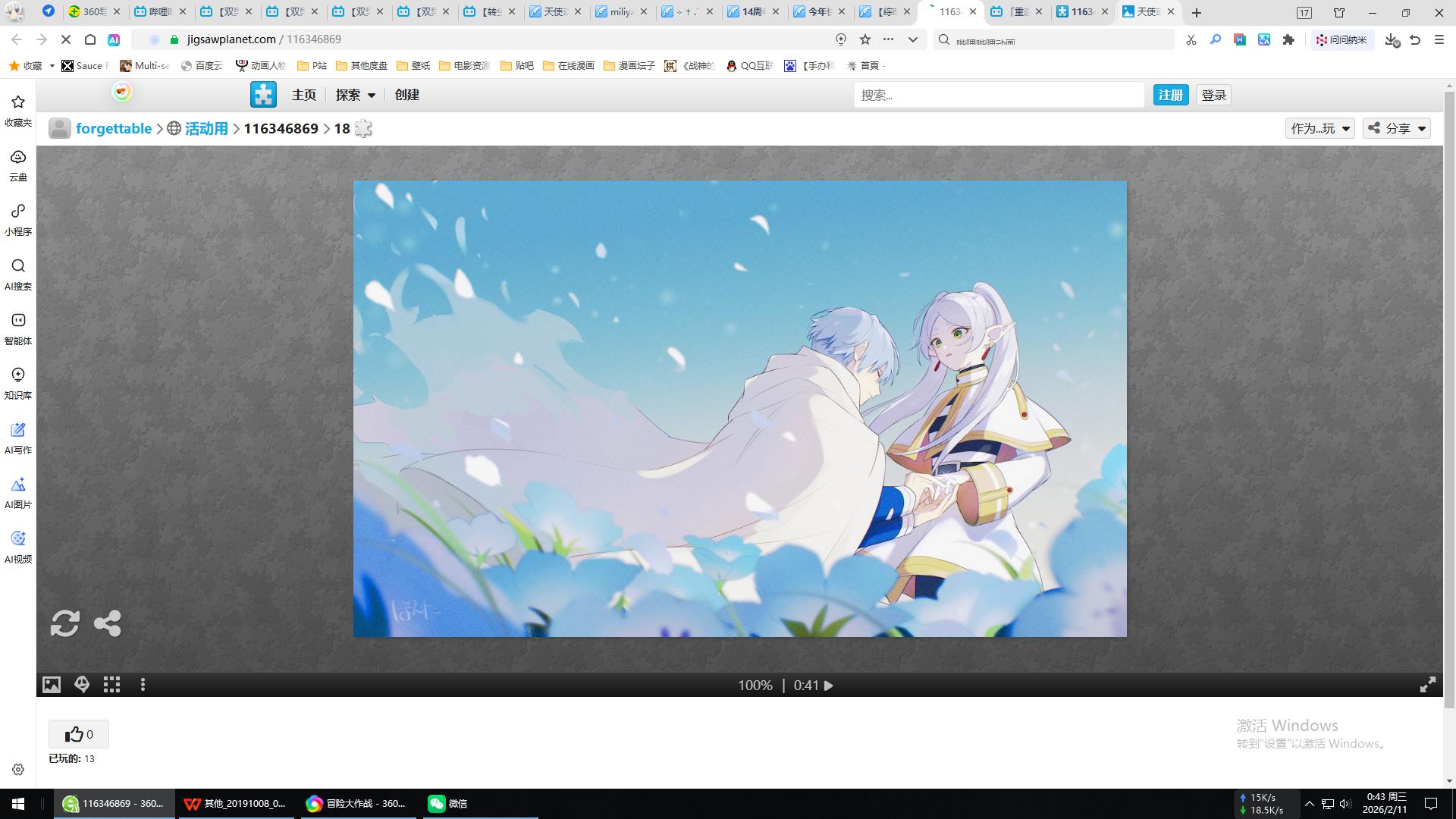Screen dimensions: 1456x819
Task: Expand the 分享 share dropdown
Action: pos(1396,128)
